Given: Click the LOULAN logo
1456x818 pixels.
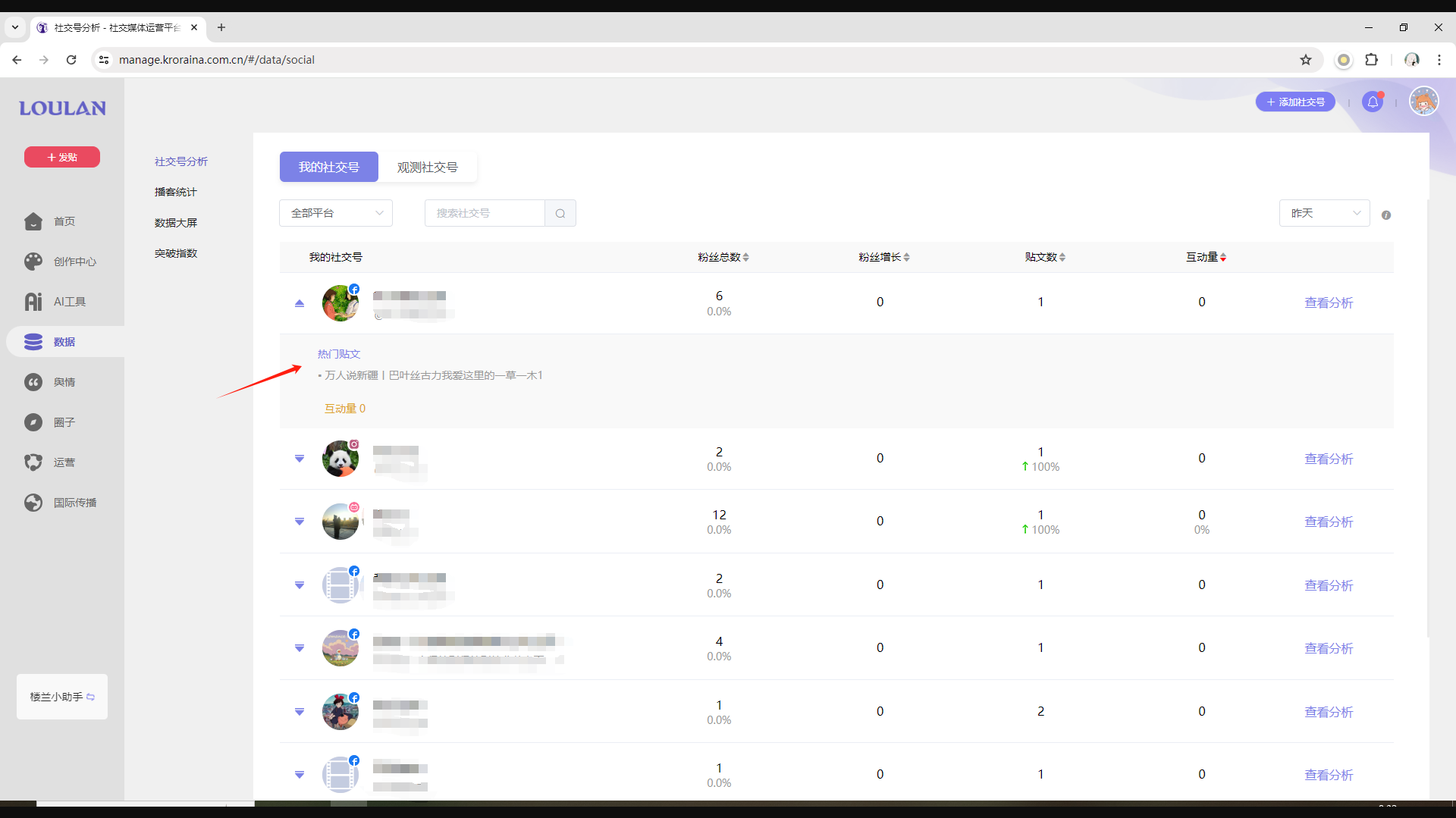Looking at the screenshot, I should pos(62,108).
